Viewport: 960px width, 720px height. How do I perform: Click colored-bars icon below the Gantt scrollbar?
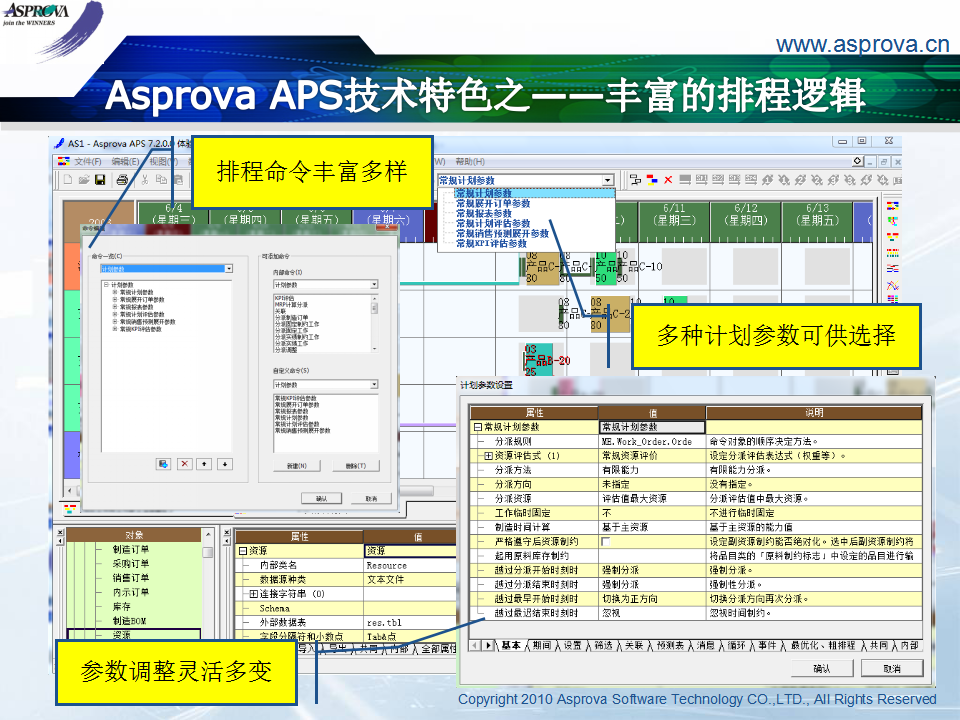point(70,509)
